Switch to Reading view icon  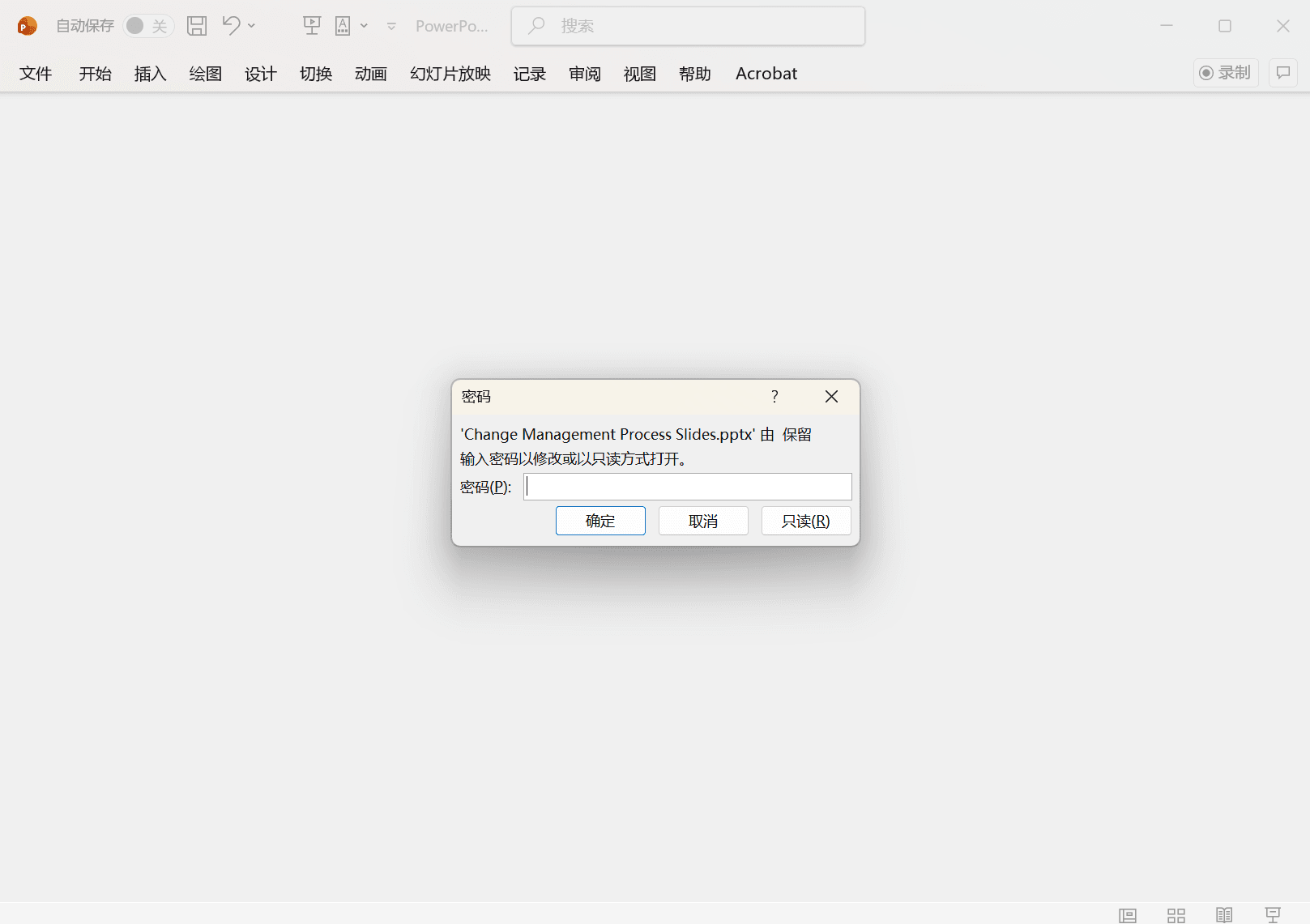point(1224,915)
